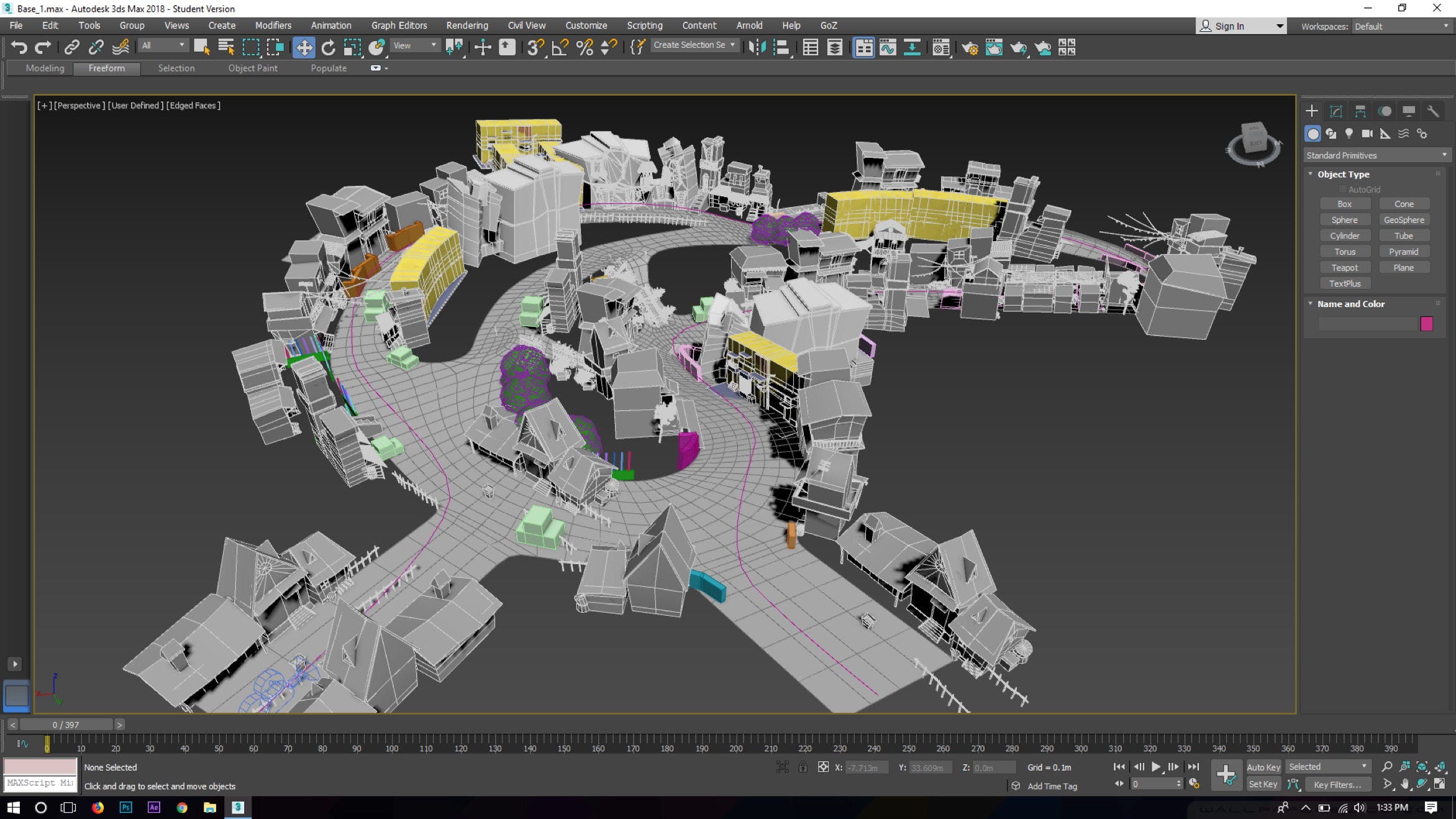Toggle Angle Snap in main toolbar

click(560, 47)
